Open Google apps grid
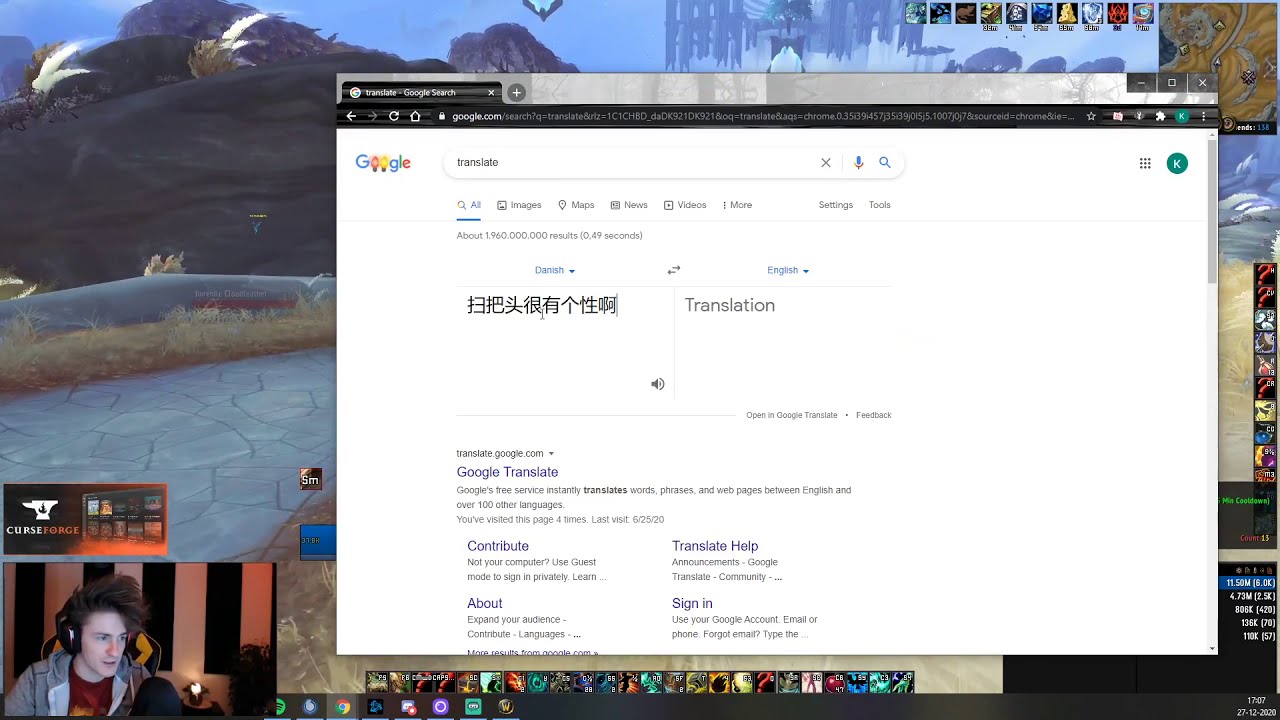 coord(1145,163)
